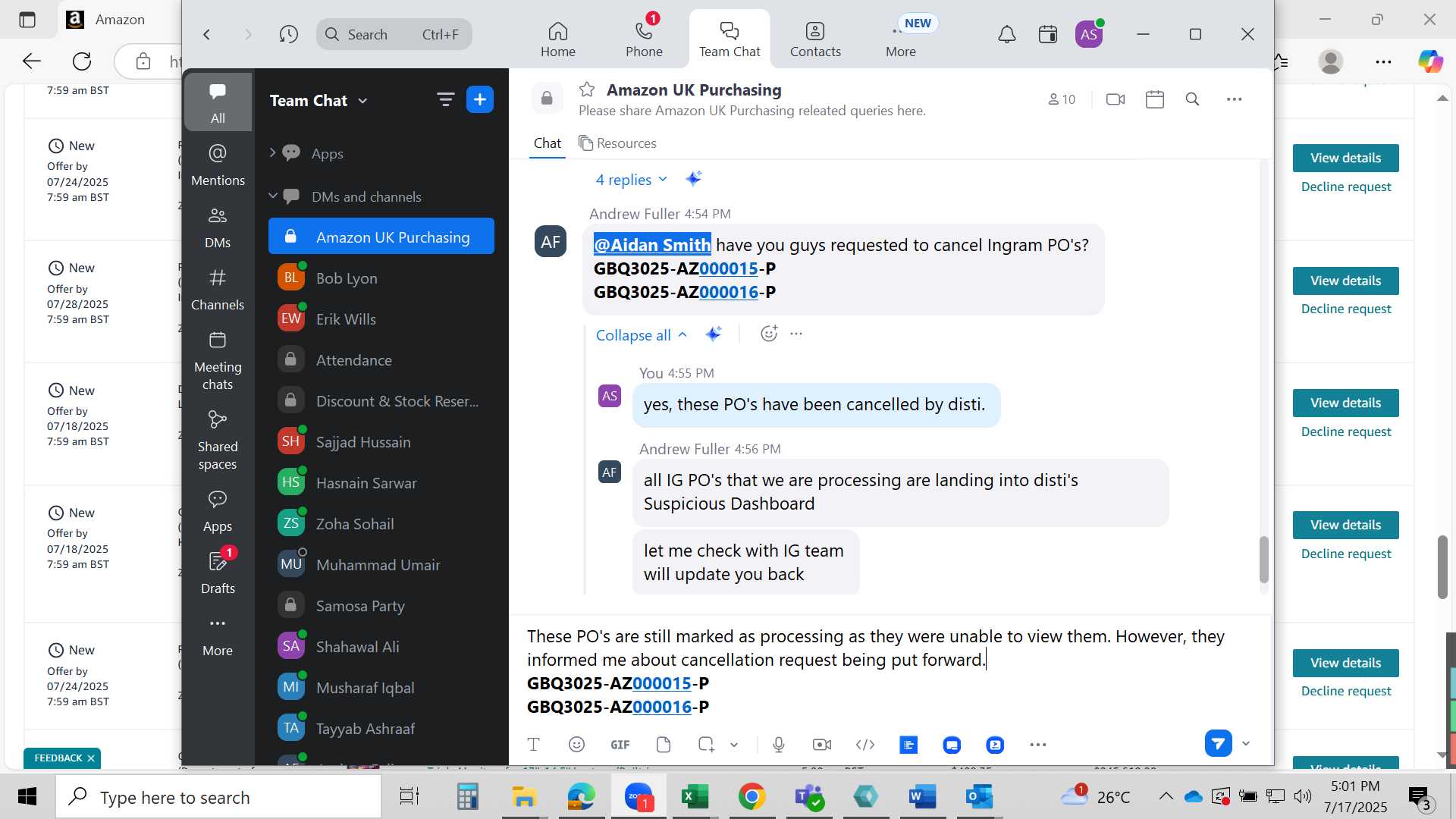Expand the Apps section in sidebar
This screenshot has width=1456, height=819.
click(x=273, y=153)
